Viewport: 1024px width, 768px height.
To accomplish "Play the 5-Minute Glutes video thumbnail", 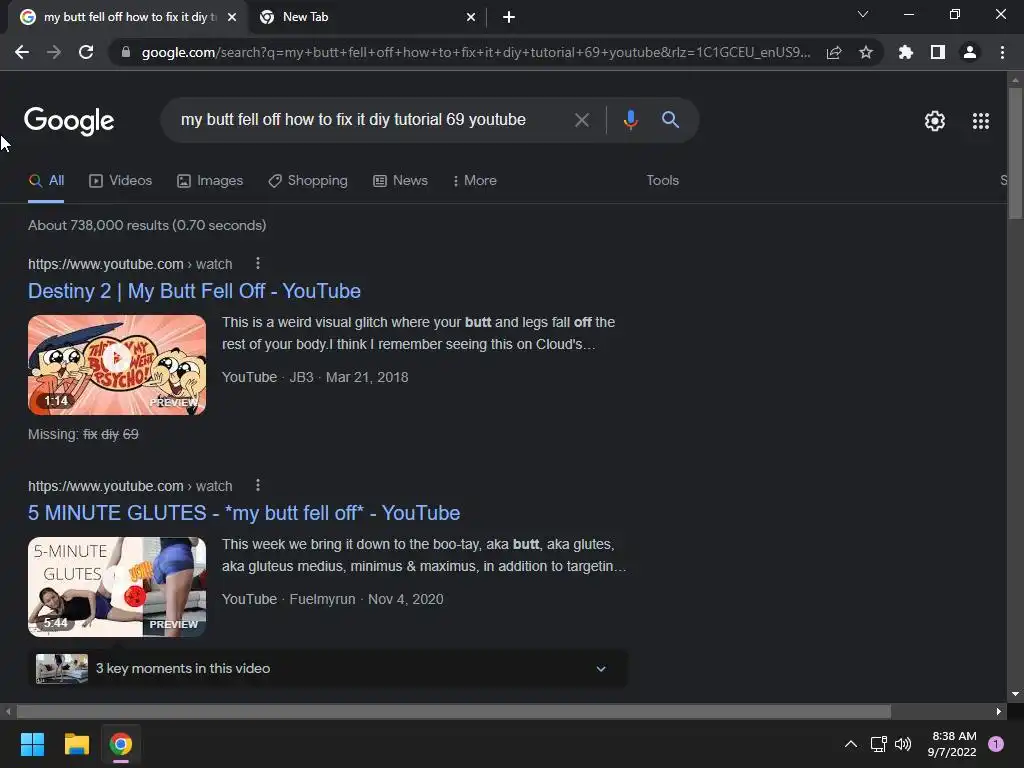I will point(117,586).
